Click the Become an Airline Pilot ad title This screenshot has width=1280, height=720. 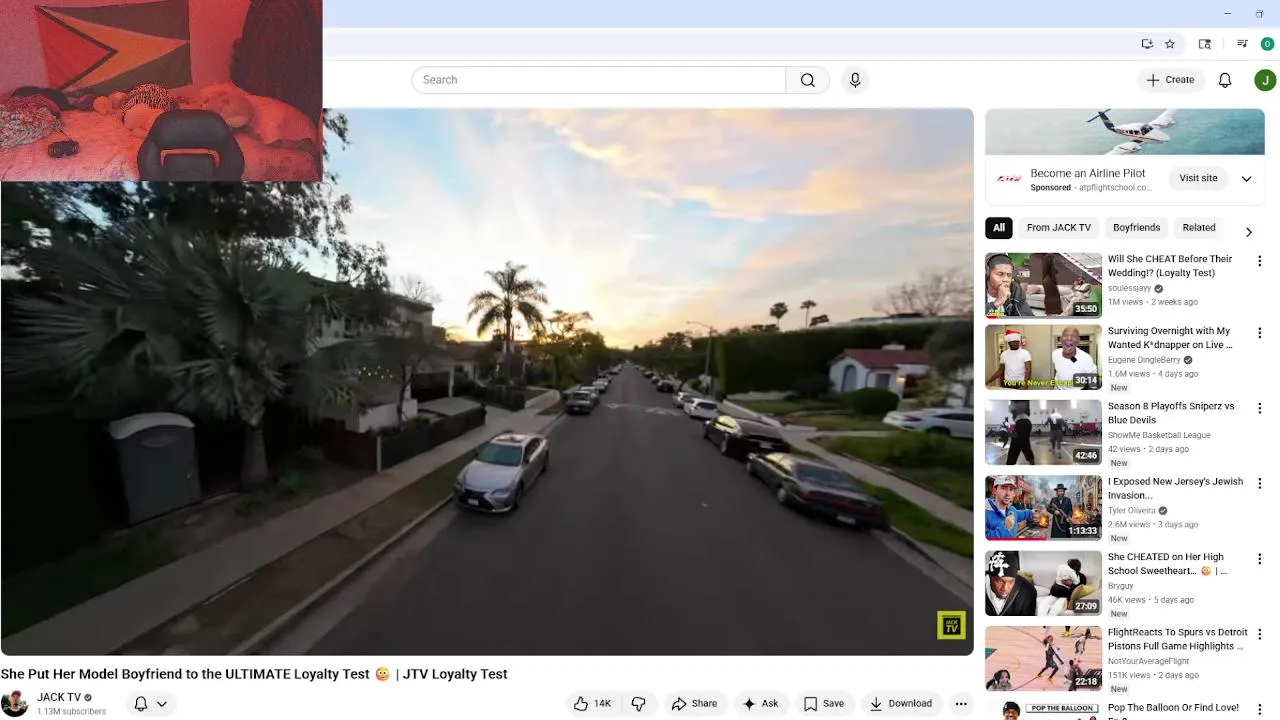(1088, 173)
